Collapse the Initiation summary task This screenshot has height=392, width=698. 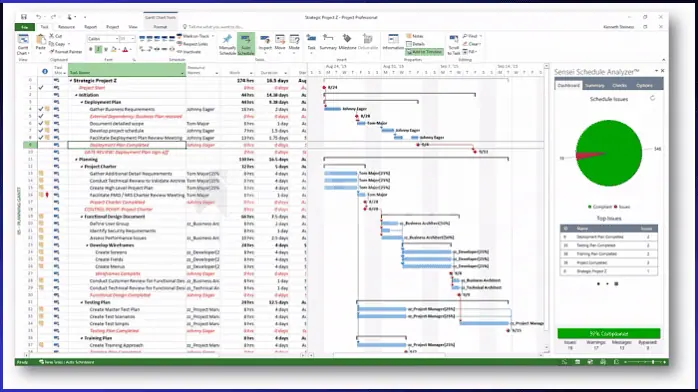(x=76, y=95)
